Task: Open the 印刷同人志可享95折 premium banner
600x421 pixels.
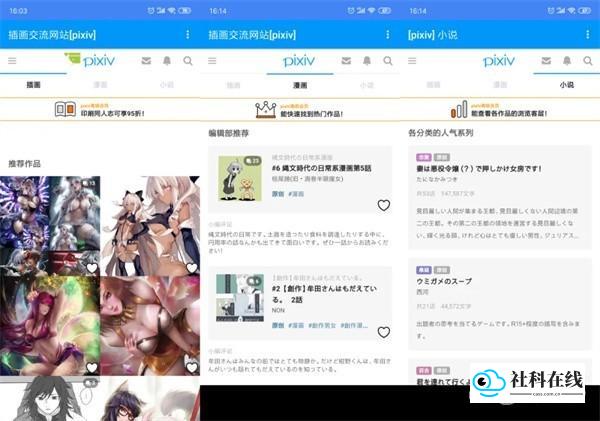Action: (x=100, y=109)
